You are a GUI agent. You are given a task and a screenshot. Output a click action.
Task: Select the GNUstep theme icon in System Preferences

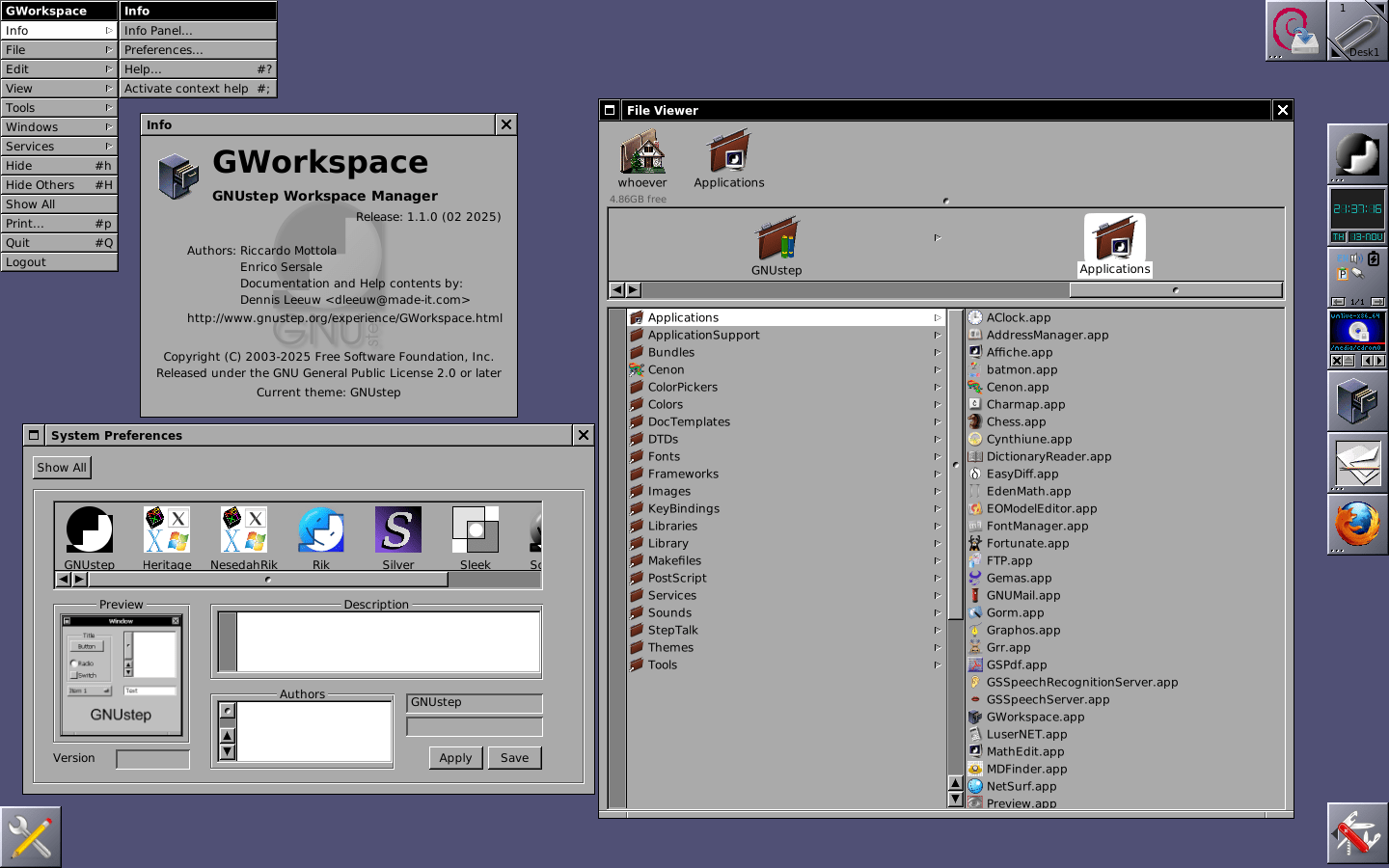(90, 529)
